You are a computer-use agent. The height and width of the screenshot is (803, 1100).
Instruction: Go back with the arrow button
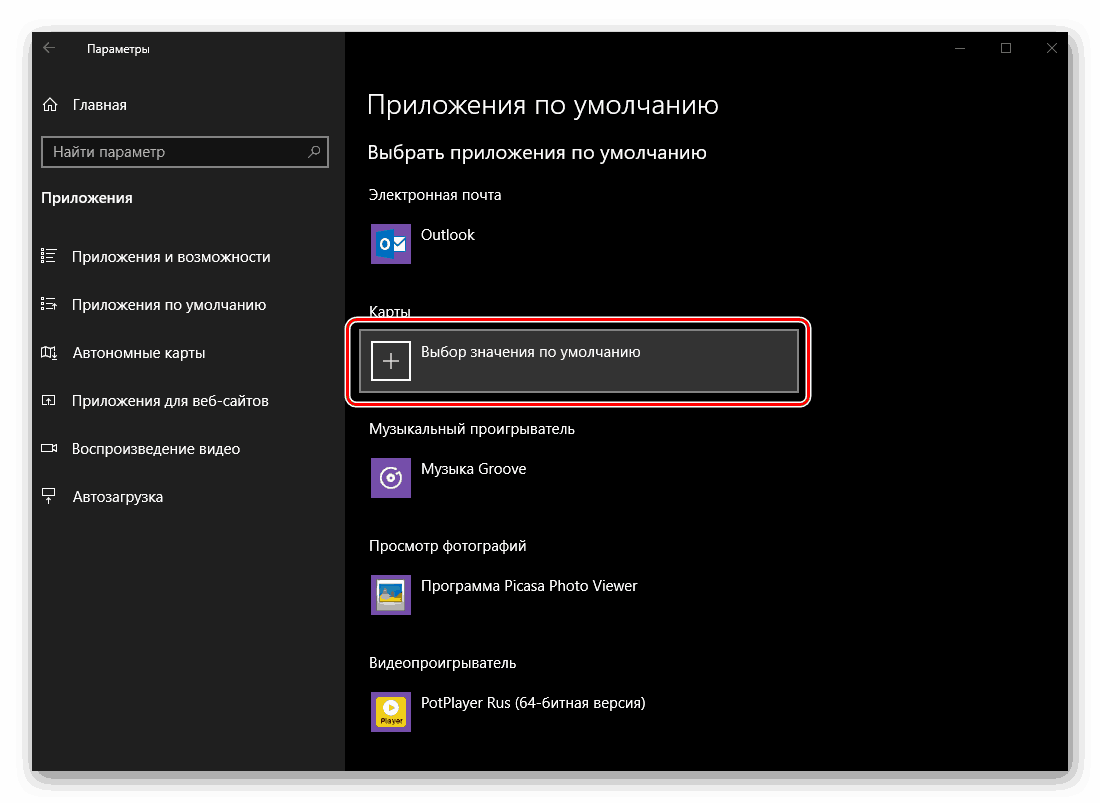click(49, 47)
